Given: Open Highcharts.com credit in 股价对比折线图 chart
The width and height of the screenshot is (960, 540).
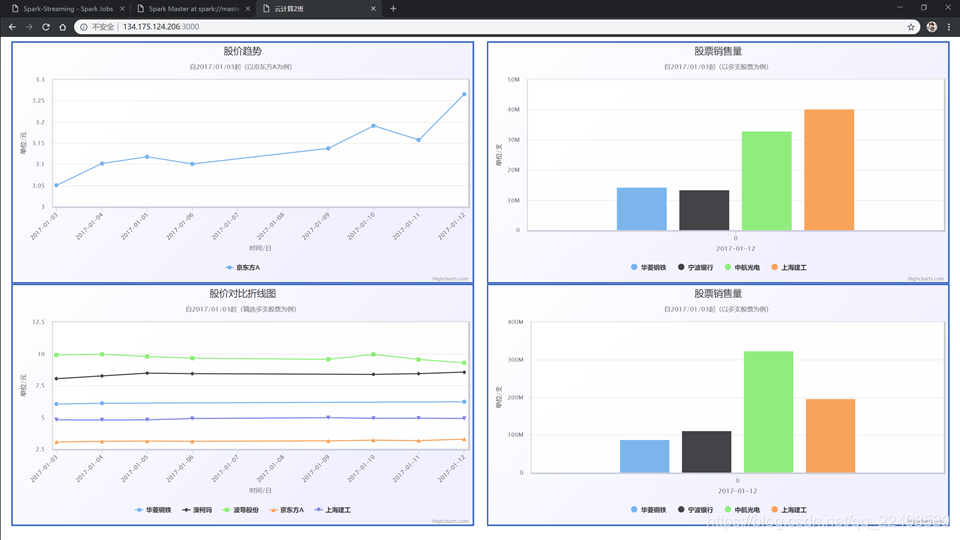Looking at the screenshot, I should click(450, 521).
